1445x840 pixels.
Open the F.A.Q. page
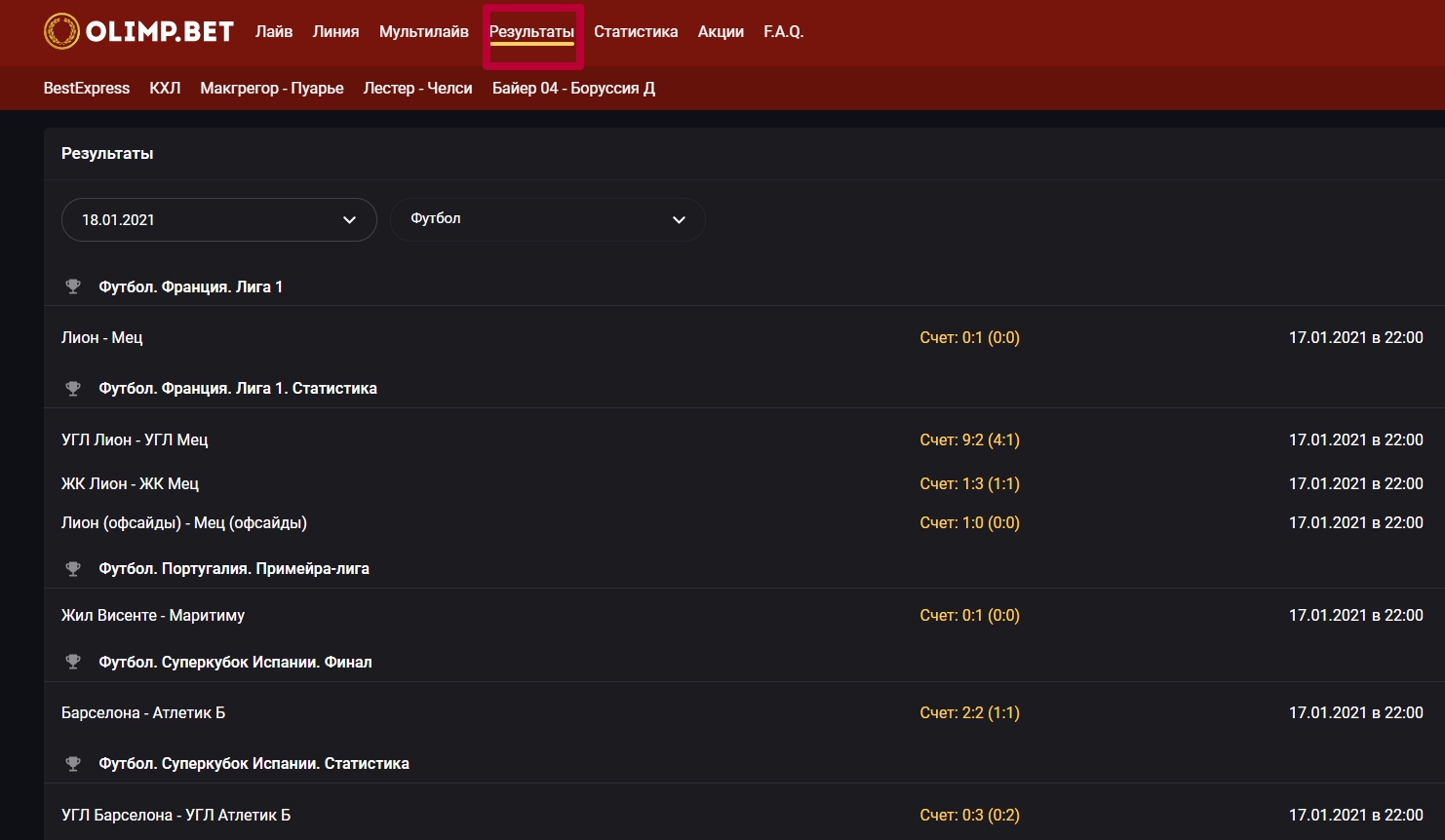click(783, 31)
